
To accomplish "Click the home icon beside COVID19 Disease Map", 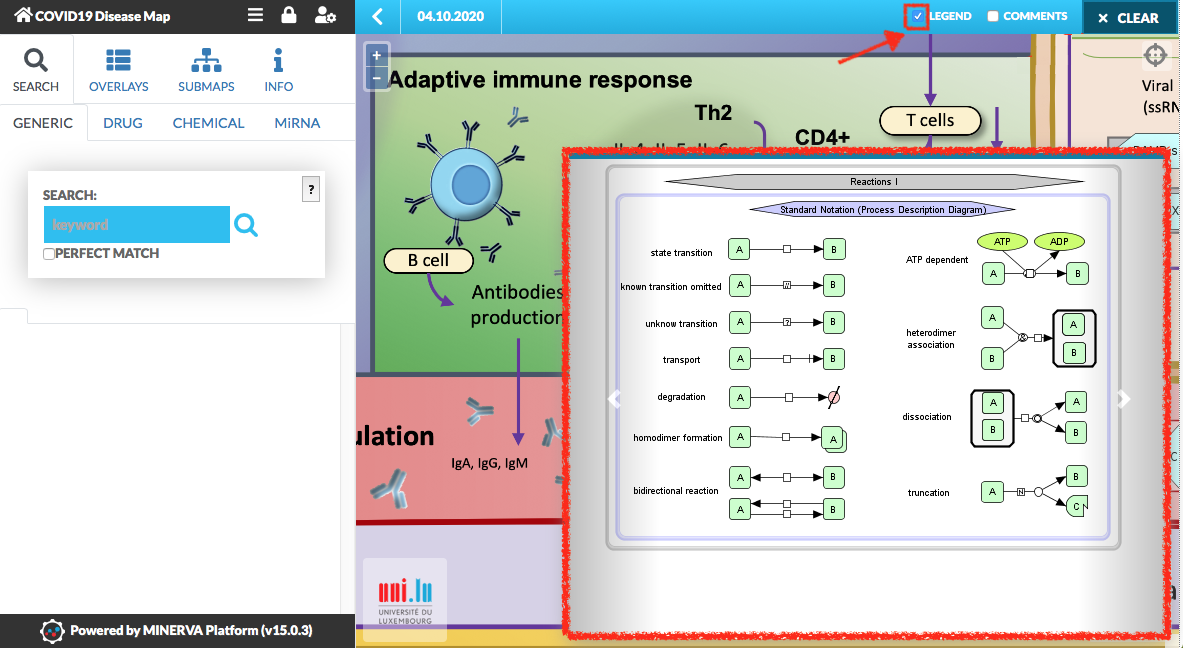I will (22, 16).
